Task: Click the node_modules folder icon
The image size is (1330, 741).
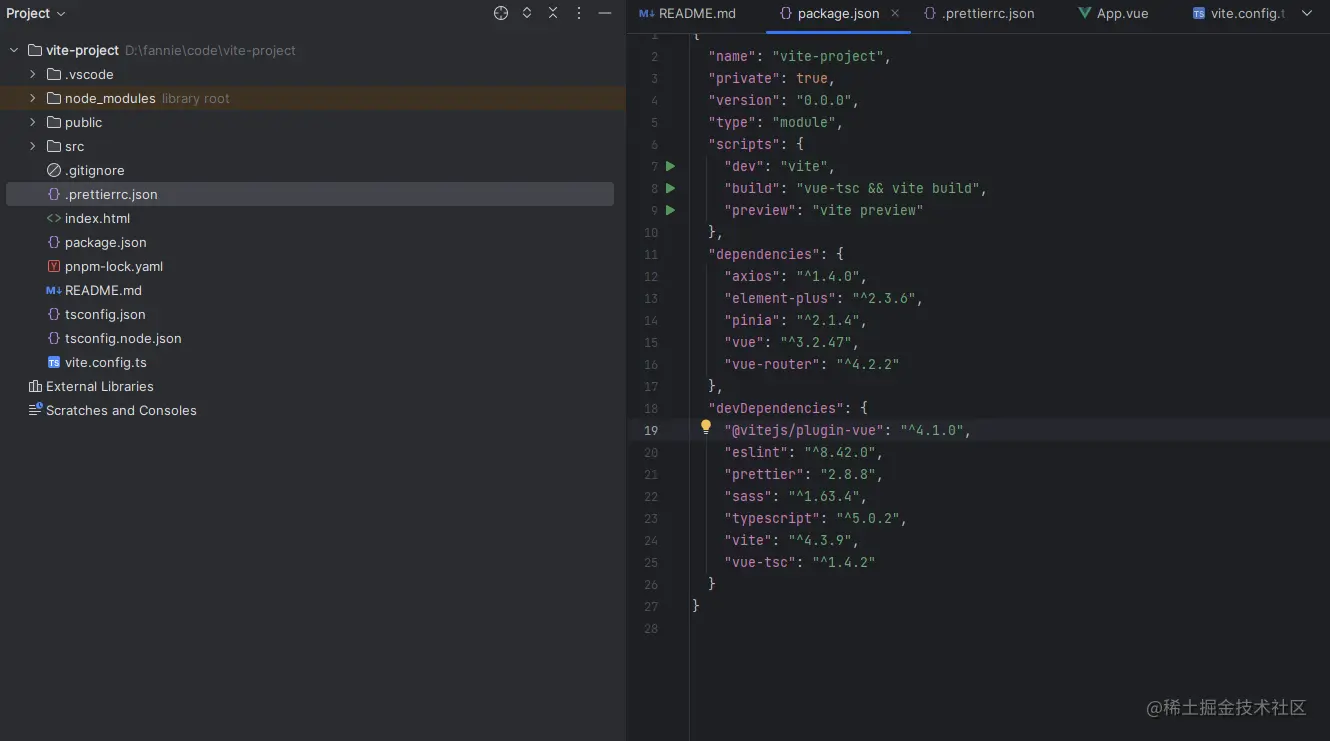Action: coord(54,98)
